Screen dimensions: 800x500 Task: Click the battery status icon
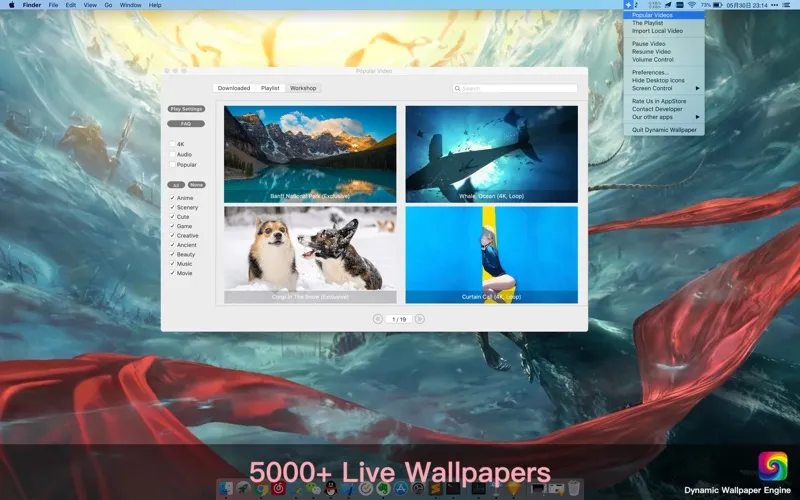click(718, 5)
